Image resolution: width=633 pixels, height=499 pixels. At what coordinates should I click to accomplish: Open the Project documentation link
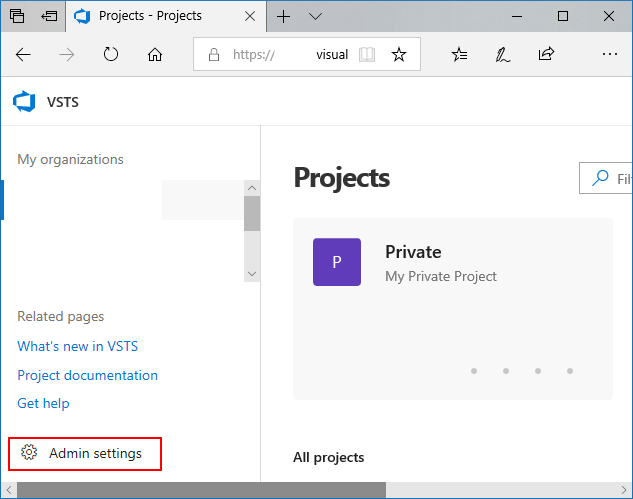87,375
